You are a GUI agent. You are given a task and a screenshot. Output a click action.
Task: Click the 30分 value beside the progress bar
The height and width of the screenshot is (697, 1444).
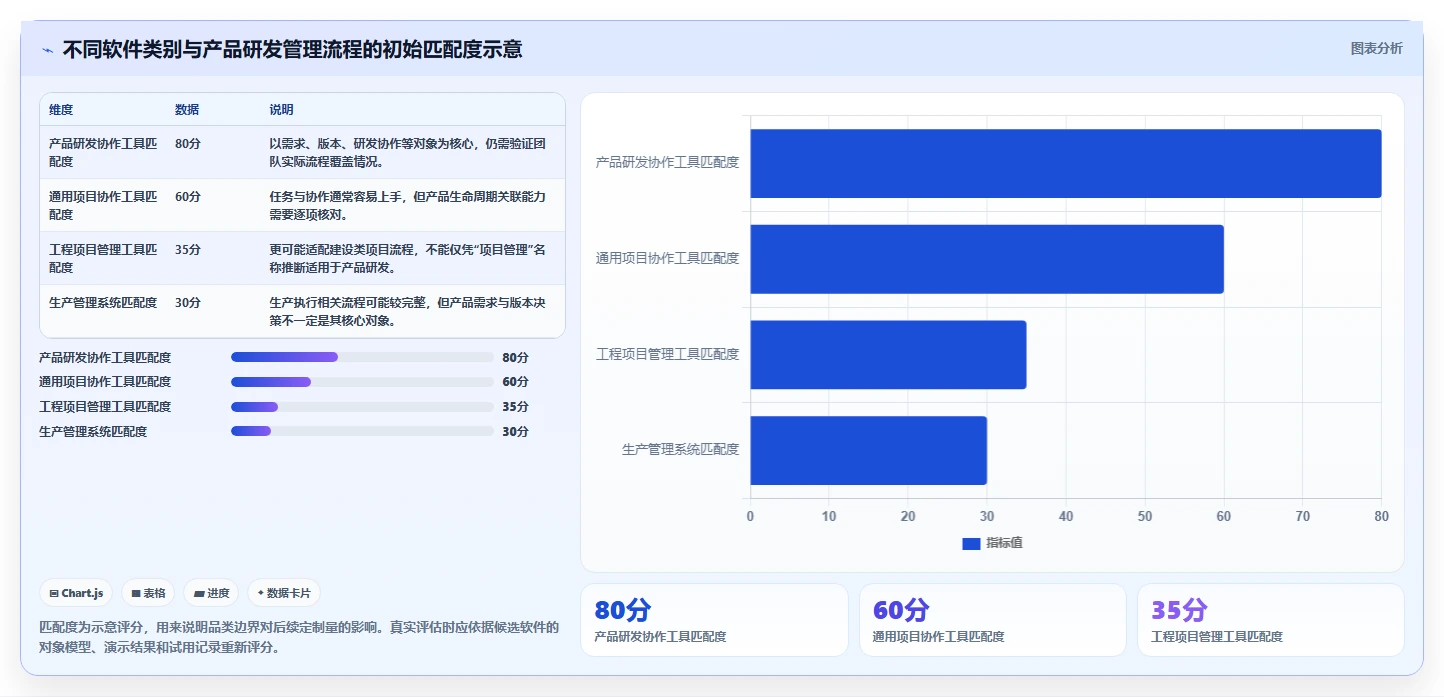[x=516, y=432]
